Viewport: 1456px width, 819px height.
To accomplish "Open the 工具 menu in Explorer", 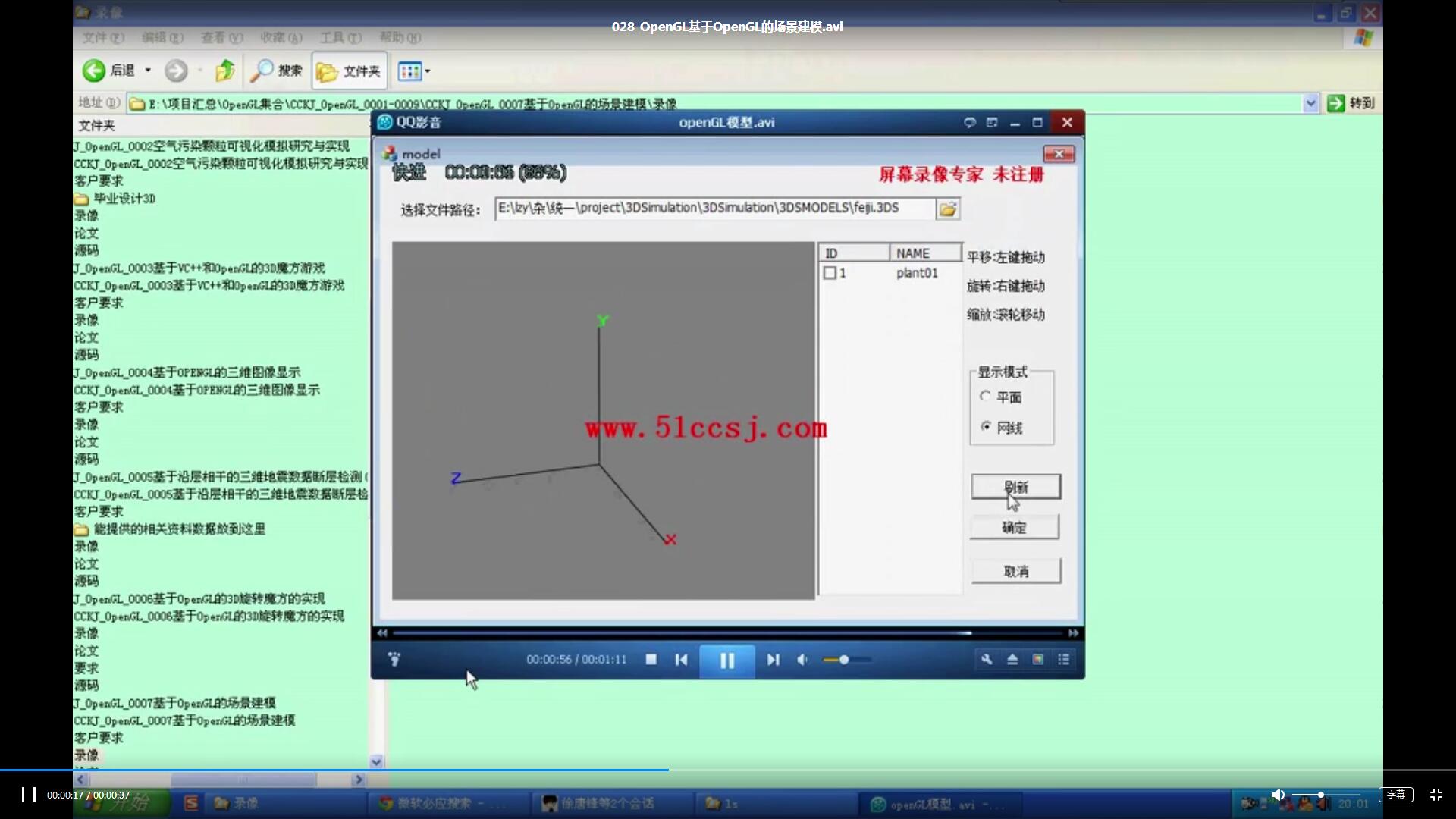I will click(x=340, y=37).
